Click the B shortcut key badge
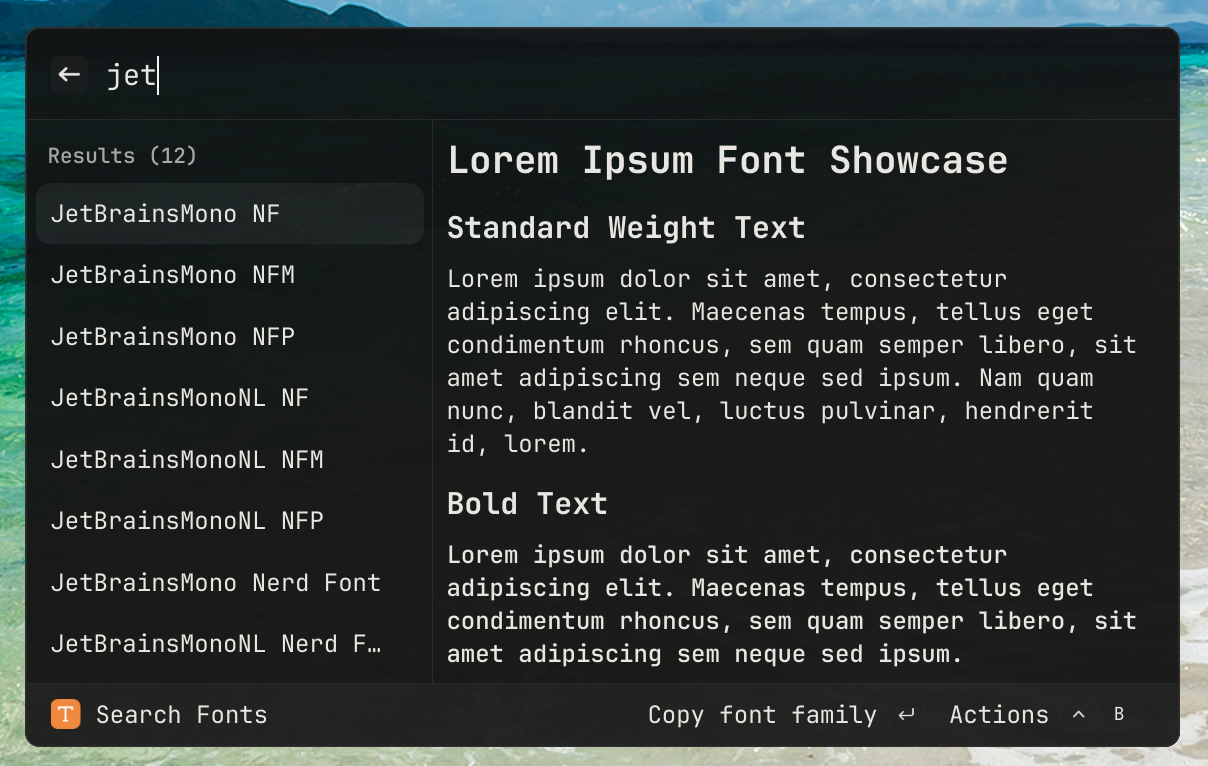1208x766 pixels. (1119, 715)
